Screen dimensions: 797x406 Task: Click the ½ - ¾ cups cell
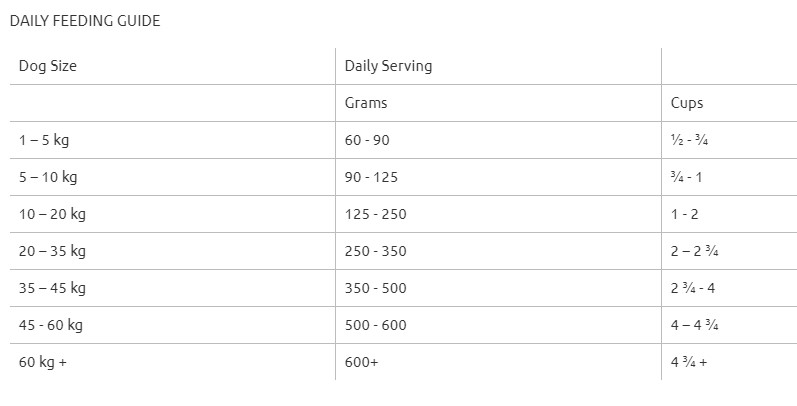690,140
